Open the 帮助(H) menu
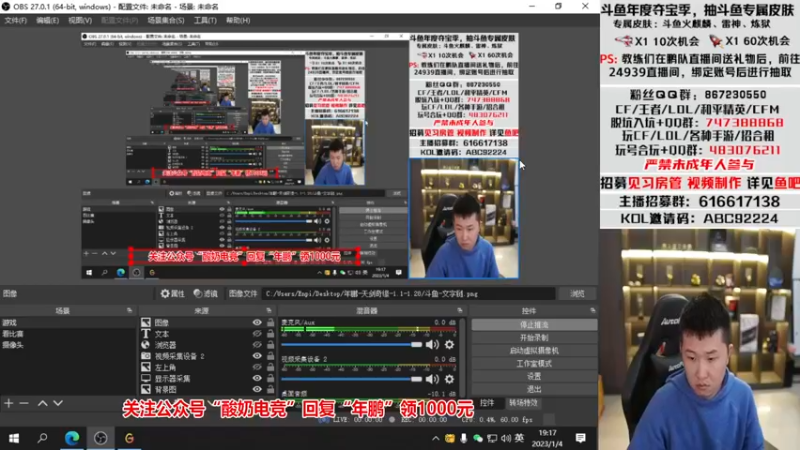800x450 pixels. click(x=238, y=20)
